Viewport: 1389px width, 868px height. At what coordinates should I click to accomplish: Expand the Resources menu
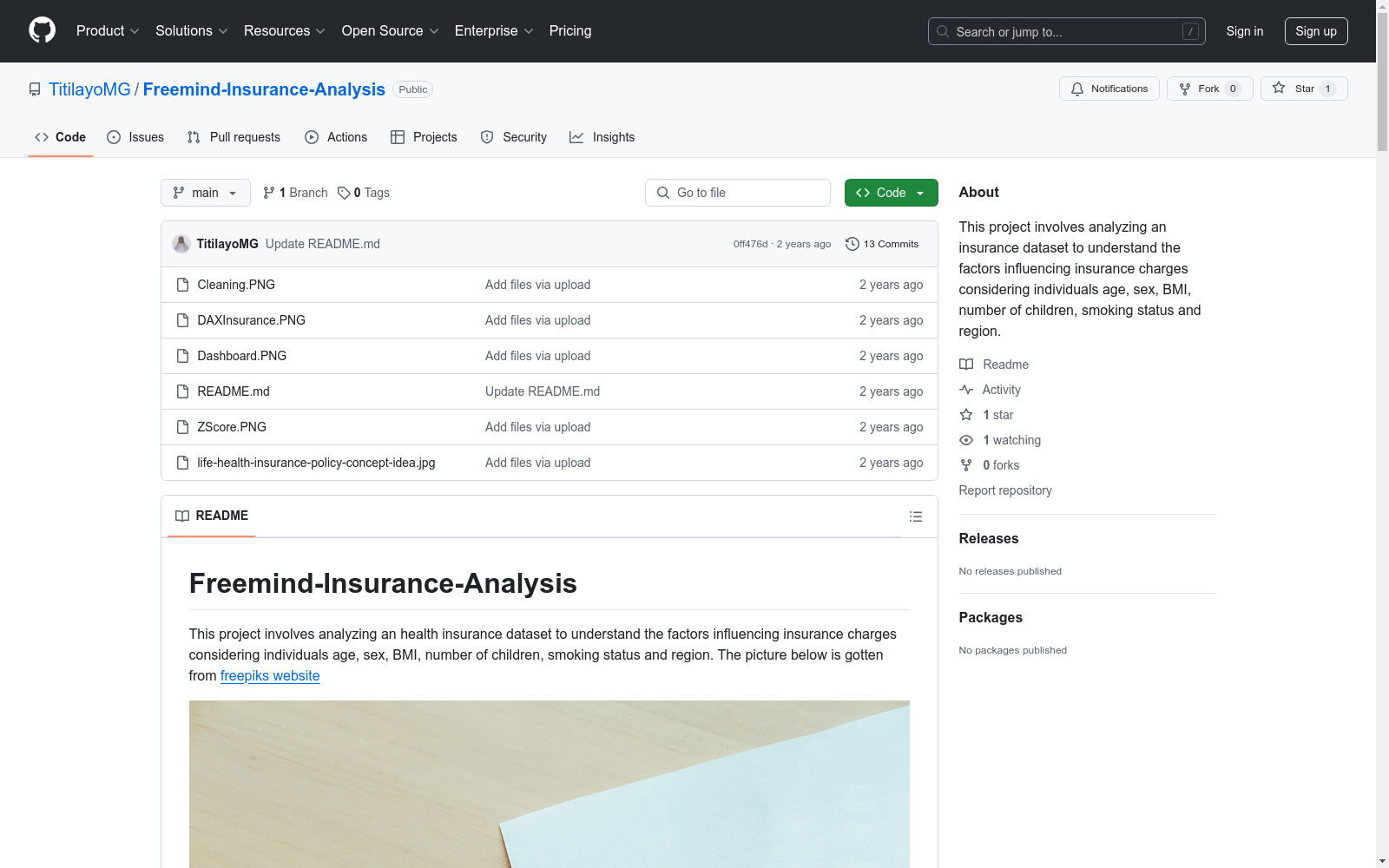(x=284, y=30)
